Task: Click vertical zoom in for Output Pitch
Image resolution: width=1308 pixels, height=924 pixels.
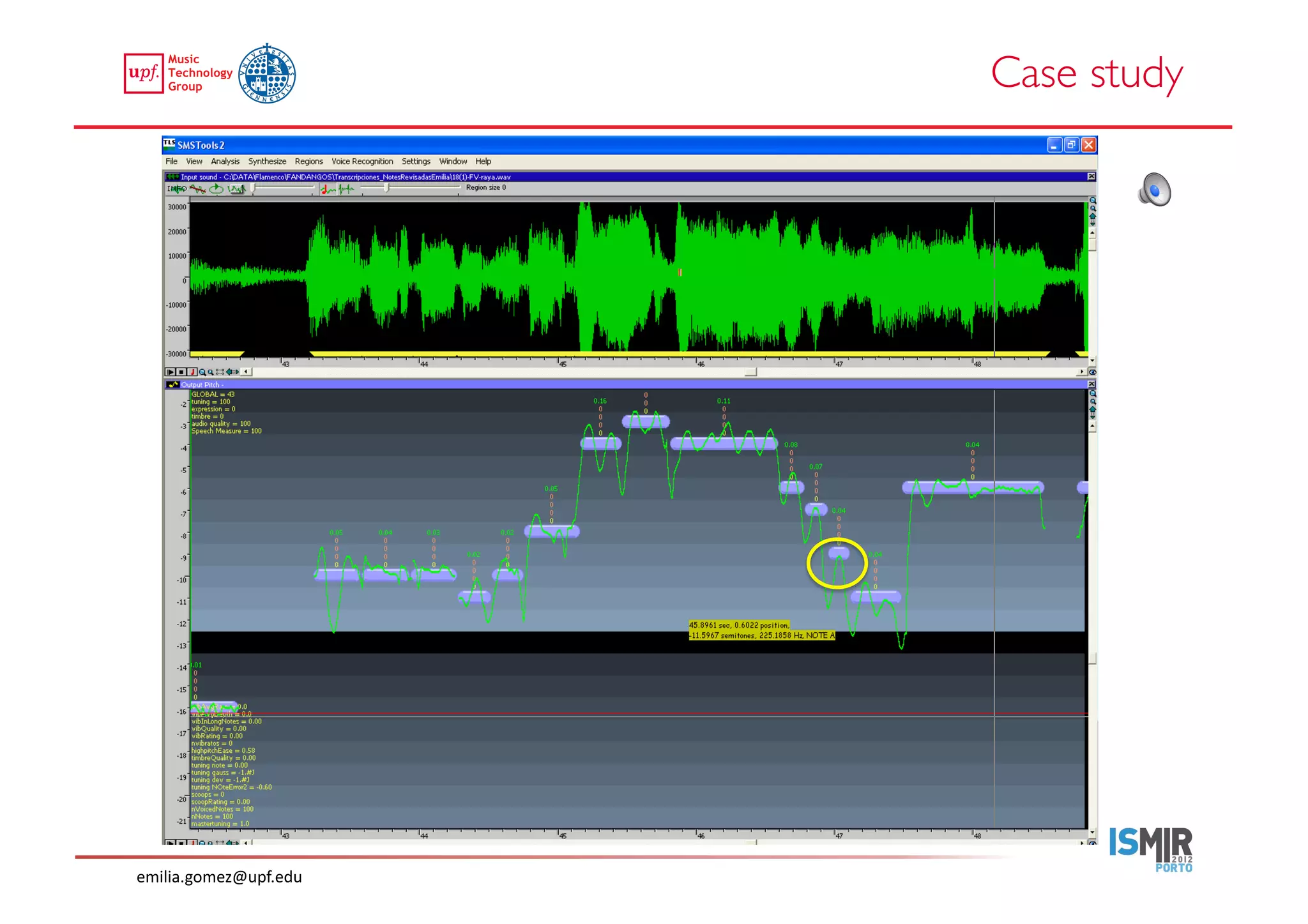Action: [1093, 393]
